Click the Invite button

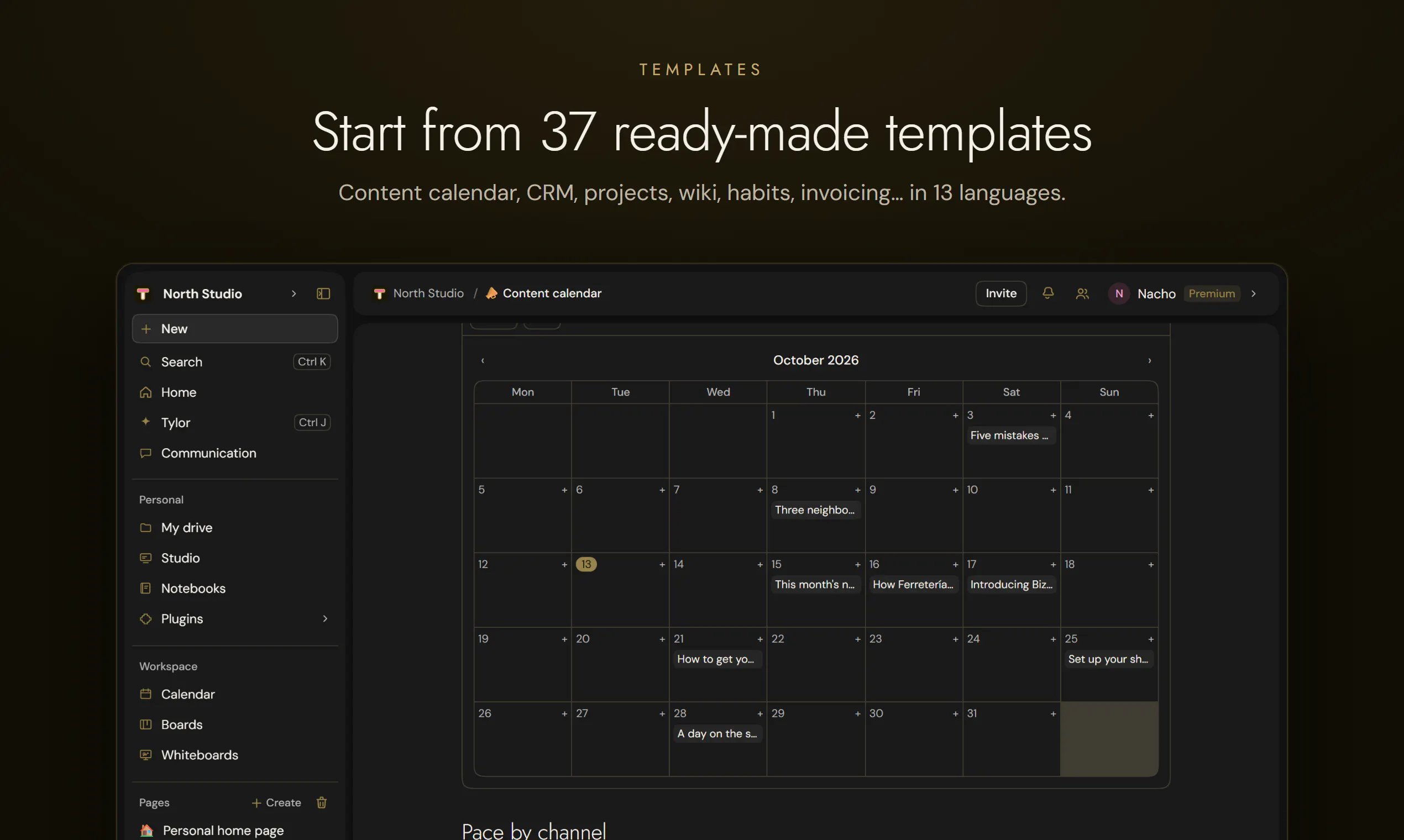point(1001,293)
